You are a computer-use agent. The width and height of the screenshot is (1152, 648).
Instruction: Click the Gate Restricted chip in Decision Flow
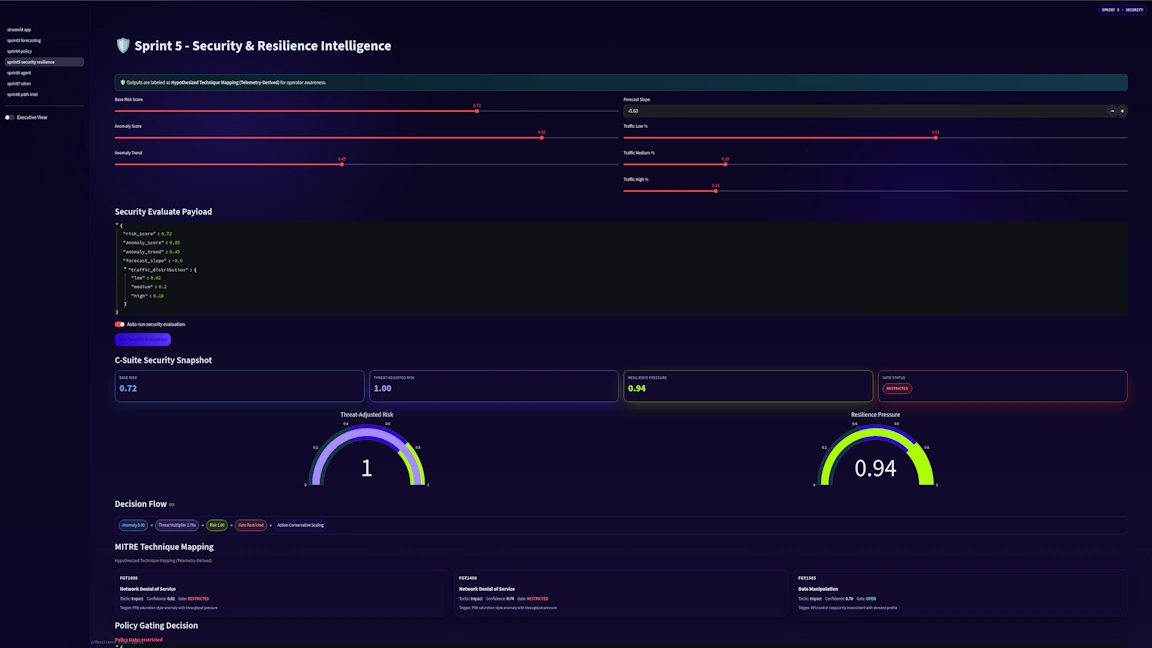[x=251, y=525]
